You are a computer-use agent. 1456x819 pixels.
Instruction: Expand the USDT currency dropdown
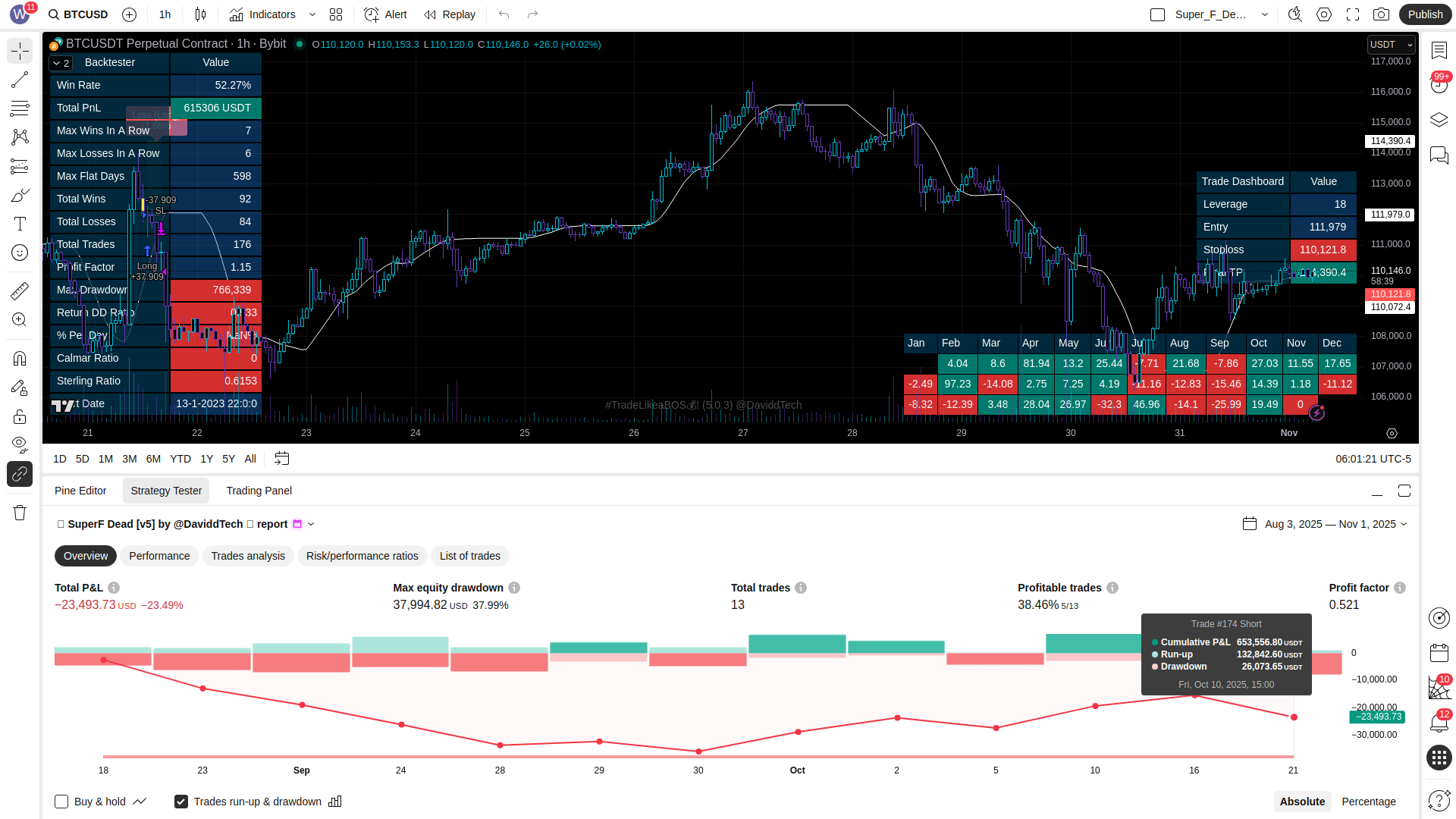1391,45
